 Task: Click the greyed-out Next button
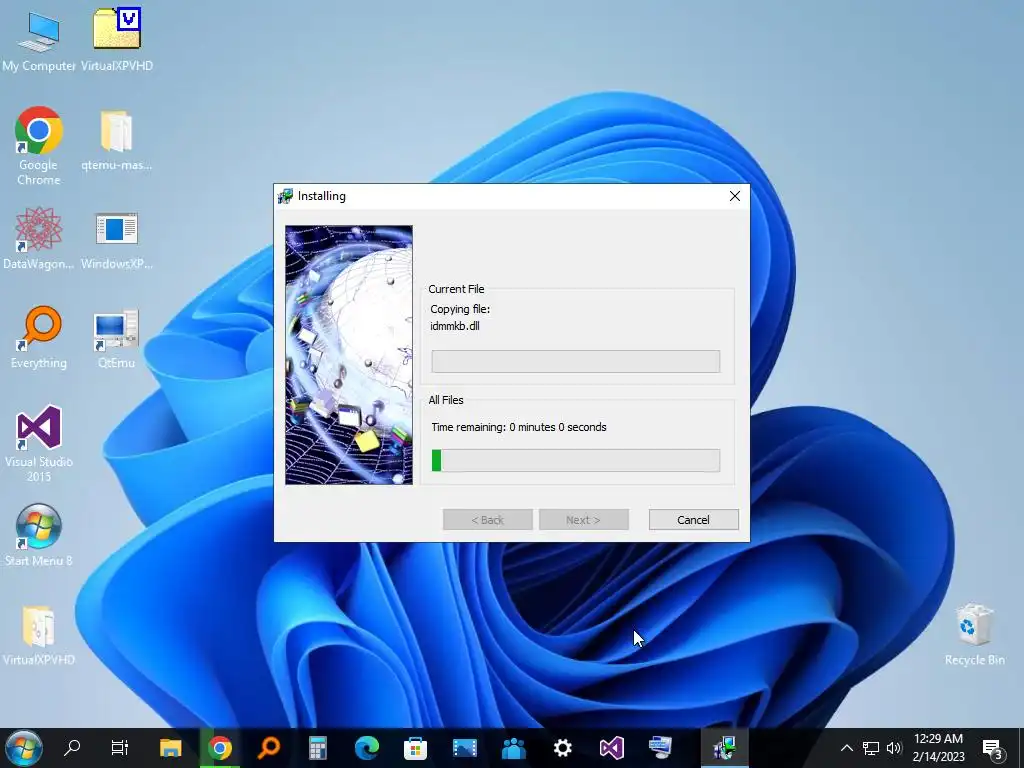(x=583, y=520)
